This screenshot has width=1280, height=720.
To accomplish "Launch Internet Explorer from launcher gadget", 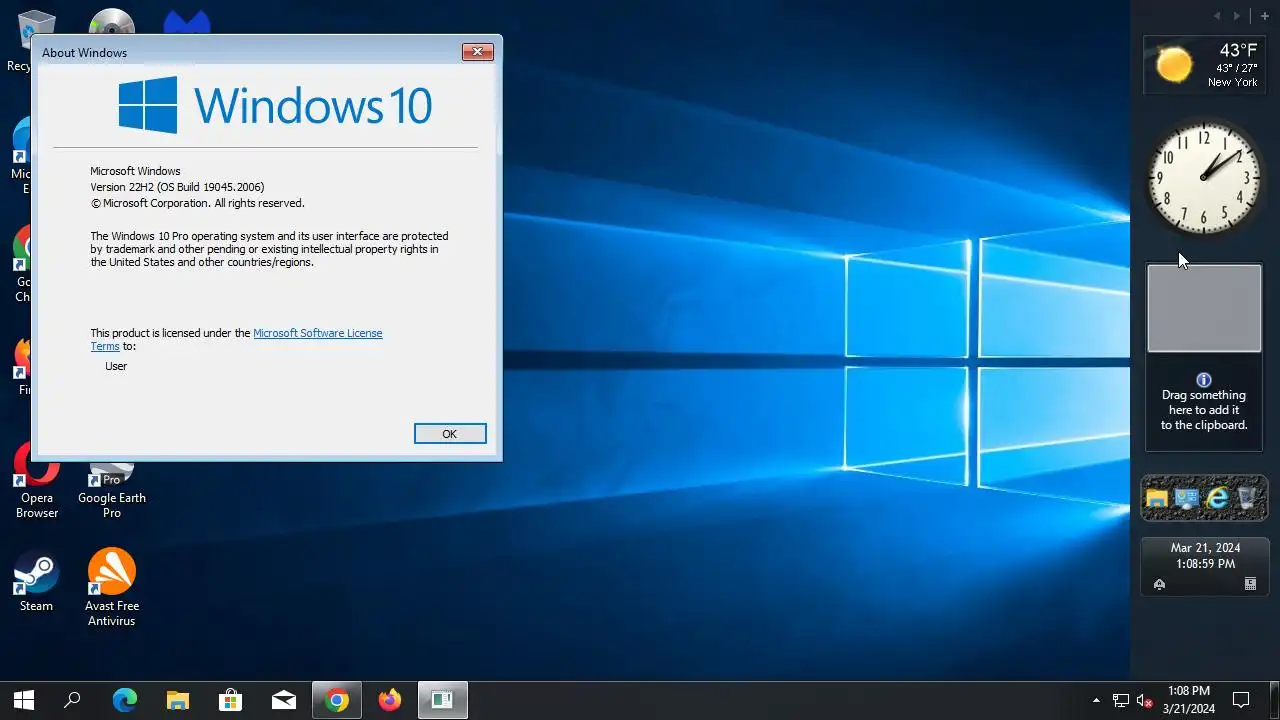I will (x=1217, y=498).
